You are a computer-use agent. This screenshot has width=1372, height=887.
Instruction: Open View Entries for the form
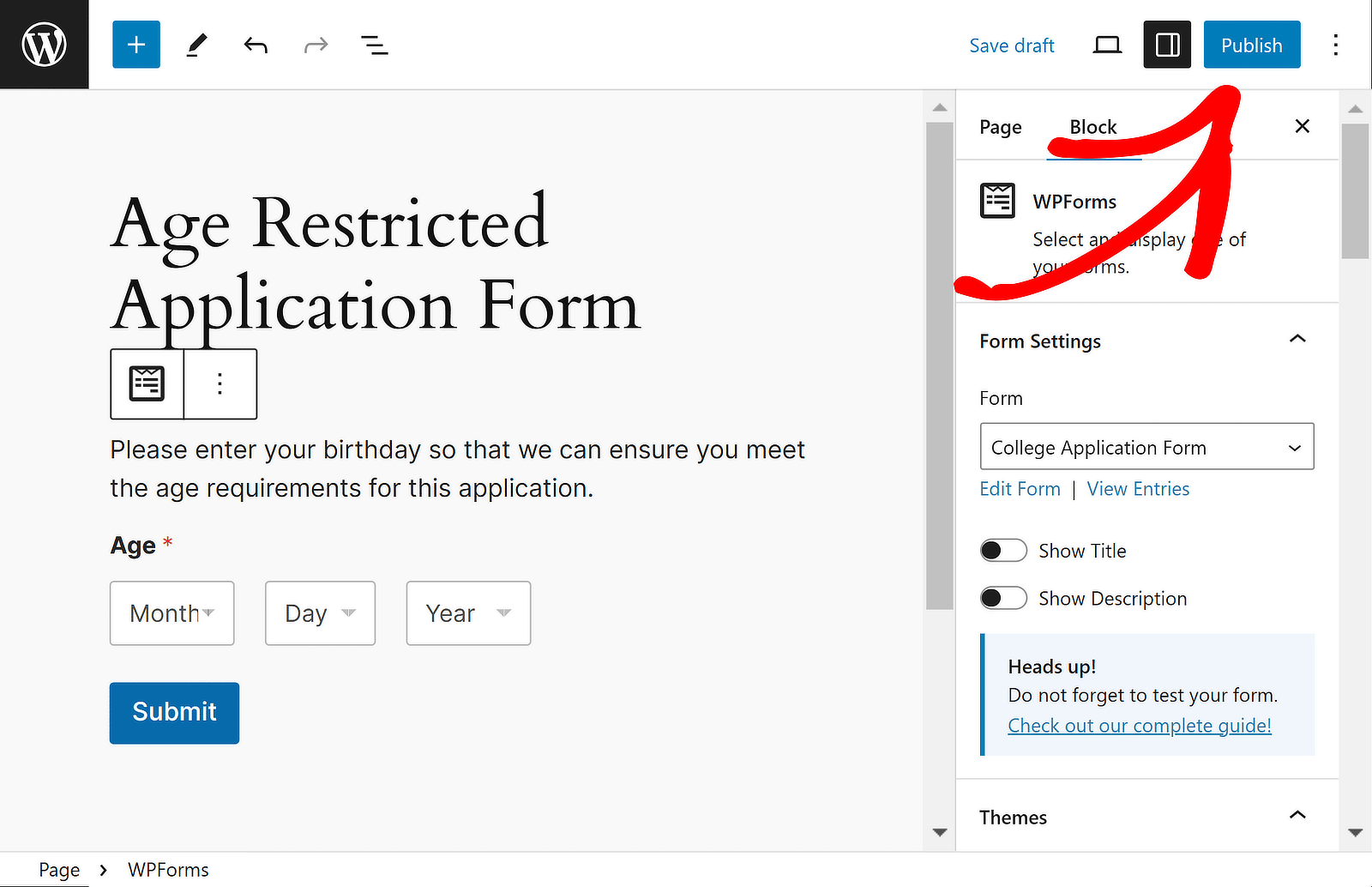click(1138, 488)
